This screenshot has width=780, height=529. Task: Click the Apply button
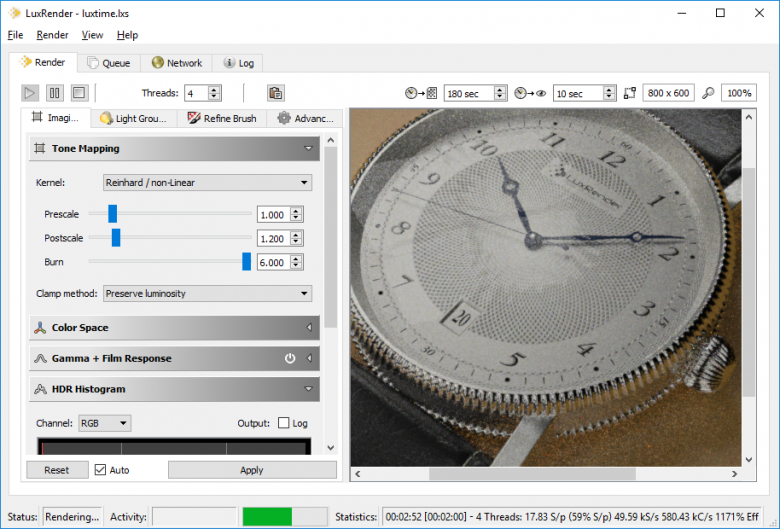pyautogui.click(x=252, y=470)
